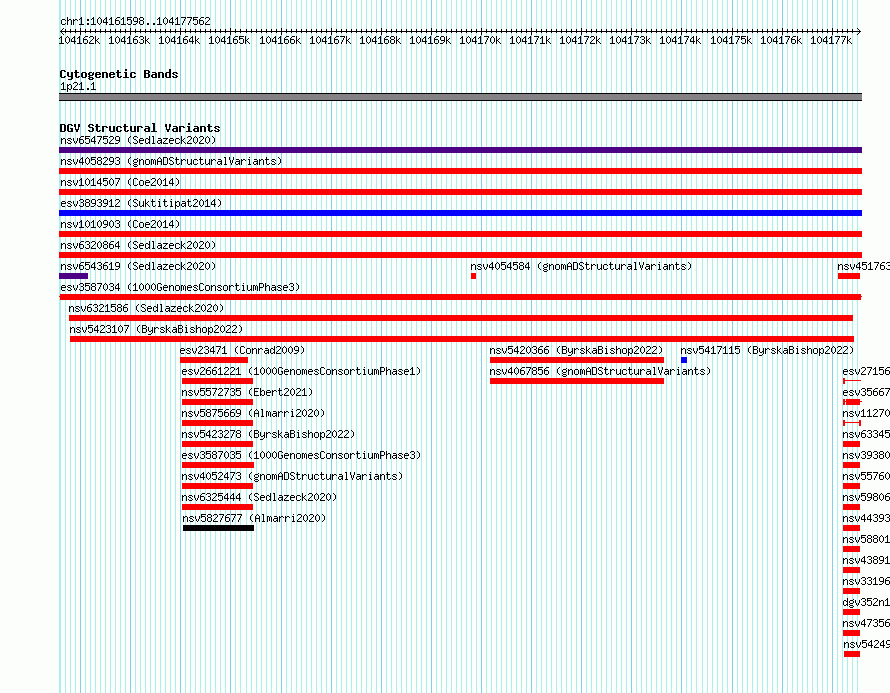890x693 pixels.
Task: Open the truncated nsv33196 variant label
Action: 866,581
